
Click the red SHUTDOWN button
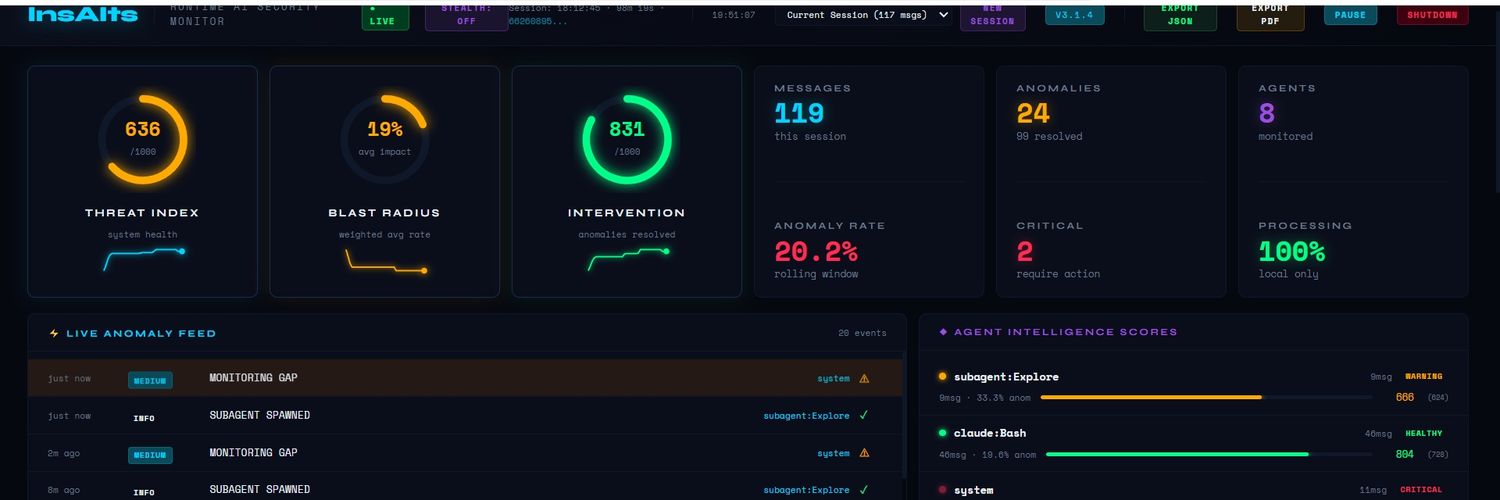pyautogui.click(x=1432, y=15)
